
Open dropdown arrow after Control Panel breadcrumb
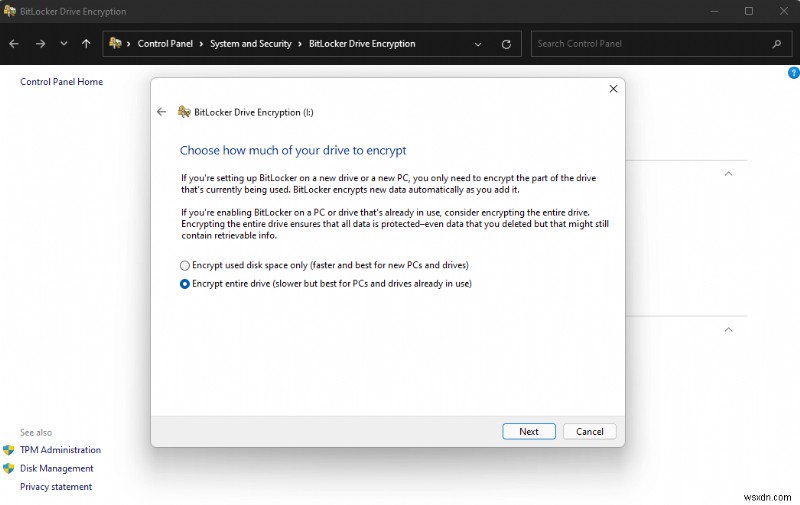[x=201, y=44]
